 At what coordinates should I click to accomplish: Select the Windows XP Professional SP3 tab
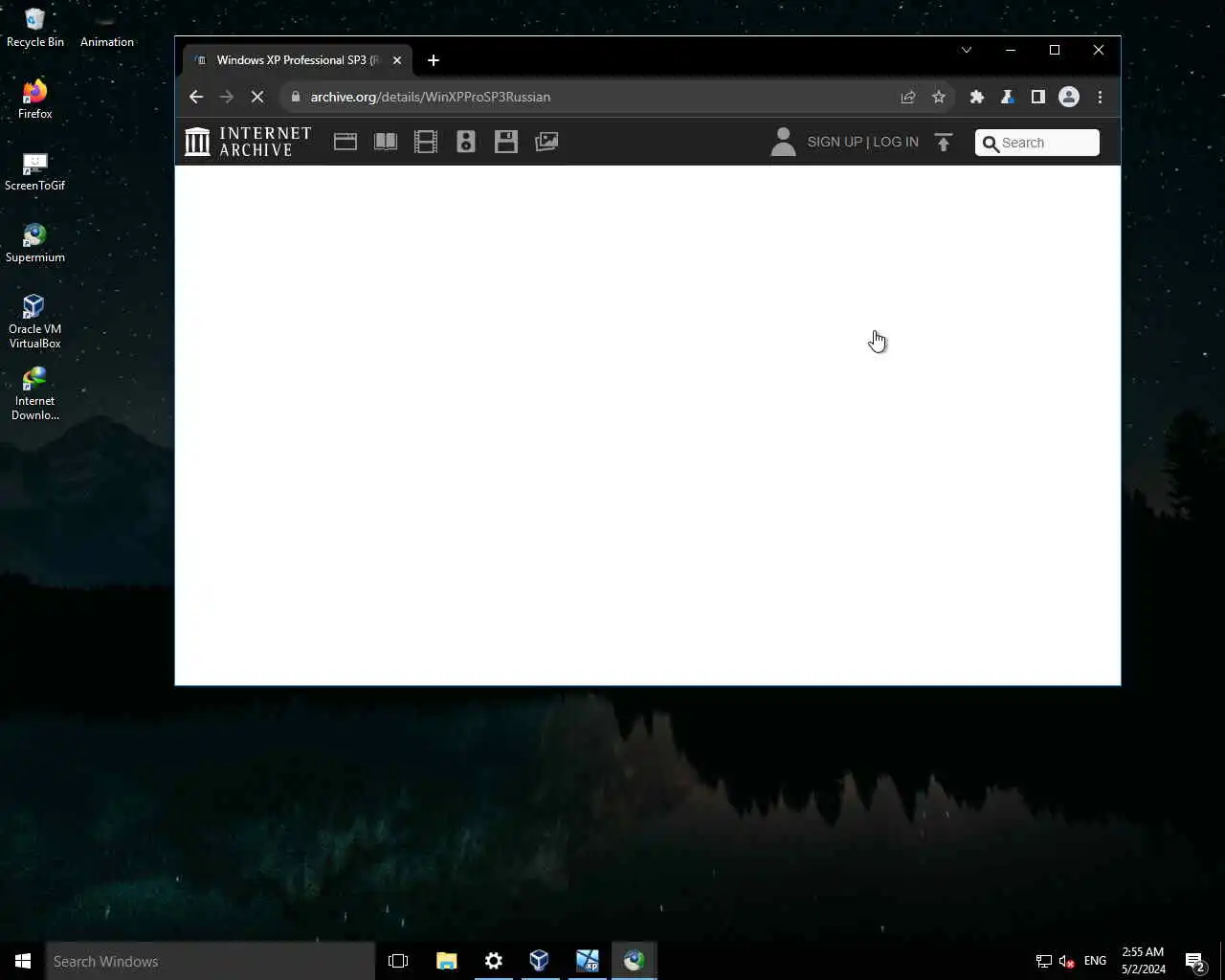coord(297,60)
